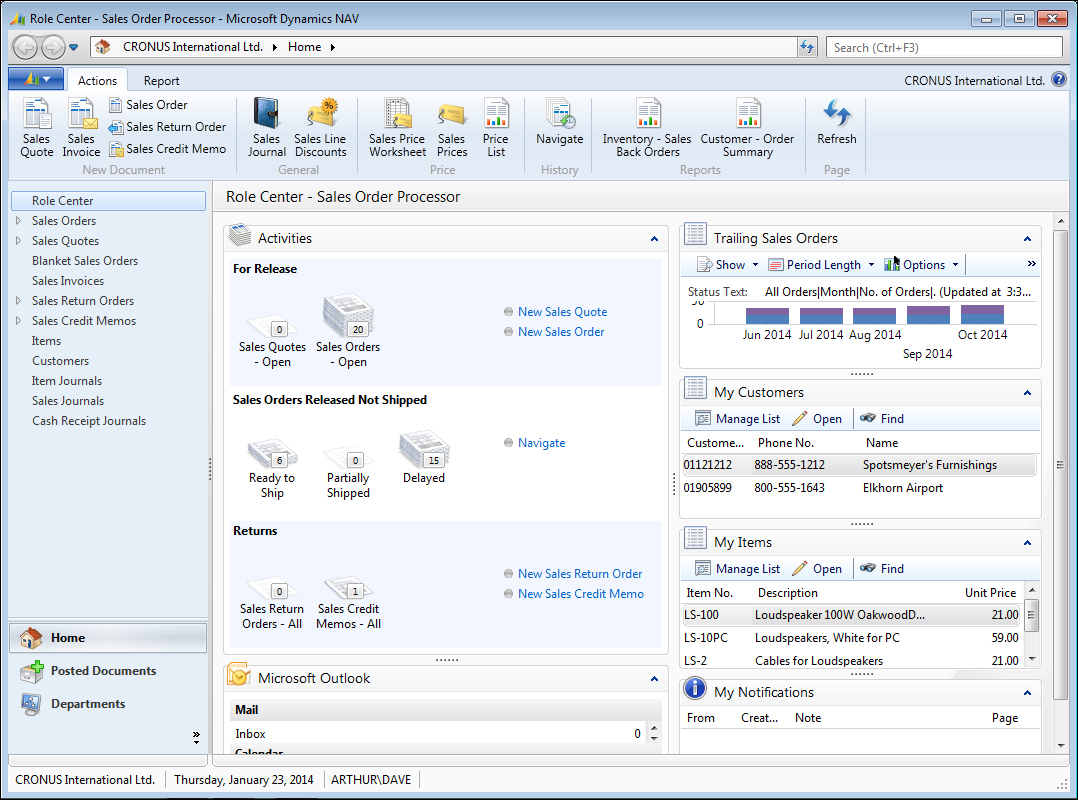Select the Oct 2014 bar in chart
Image resolution: width=1078 pixels, height=800 pixels.
(982, 315)
